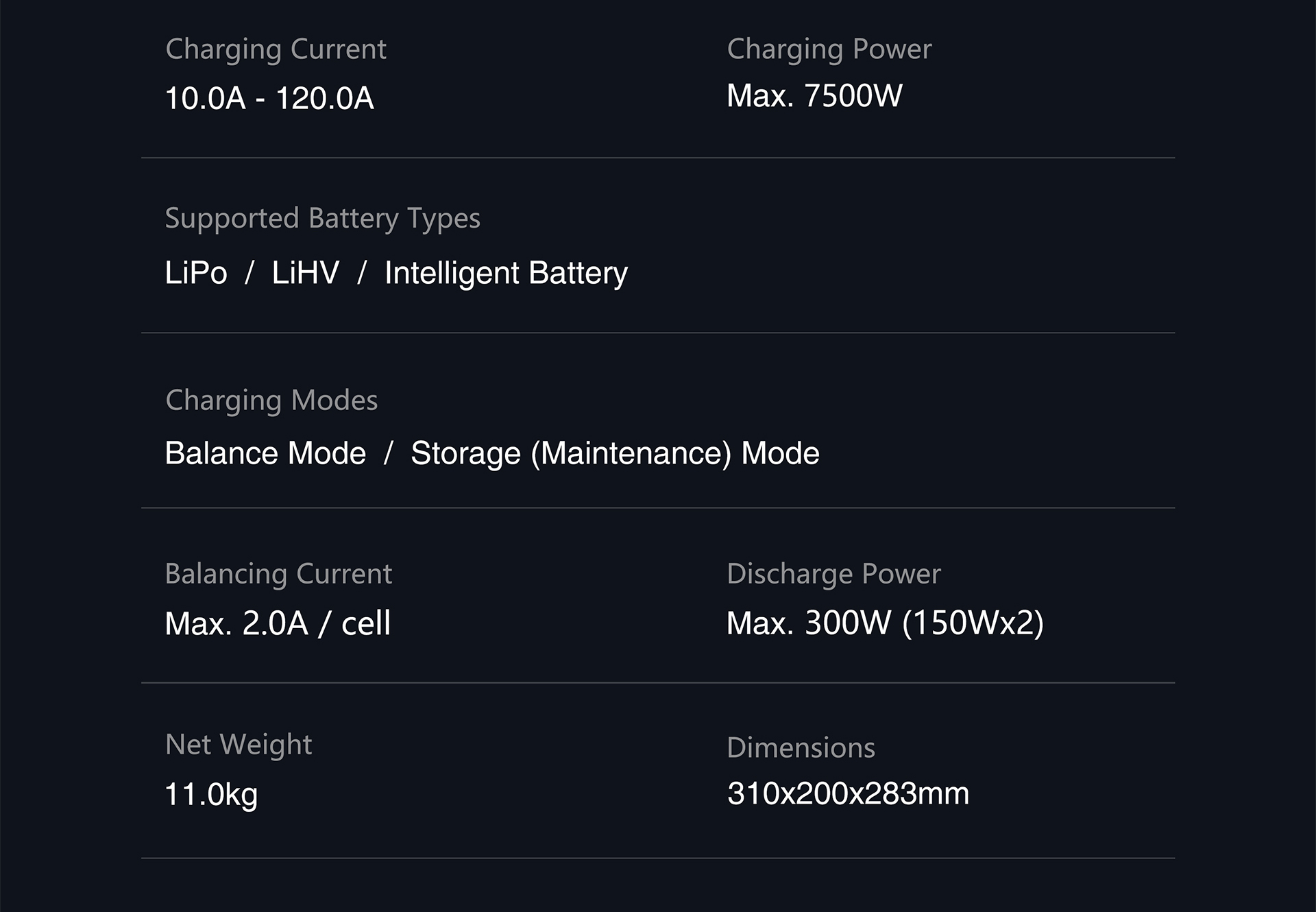This screenshot has height=912, width=1316.
Task: Click the Intelligent Battery text
Action: click(x=506, y=273)
